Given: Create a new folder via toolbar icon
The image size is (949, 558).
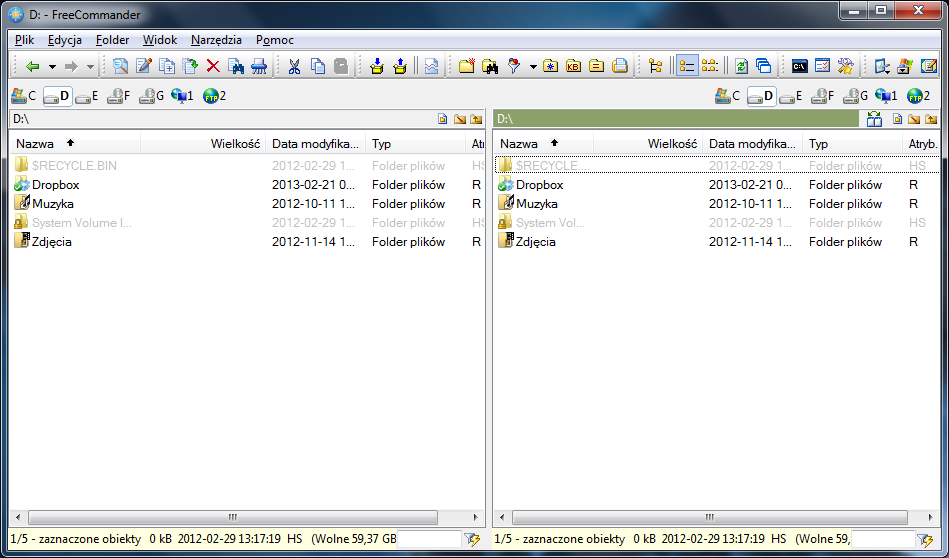Looking at the screenshot, I should point(466,66).
